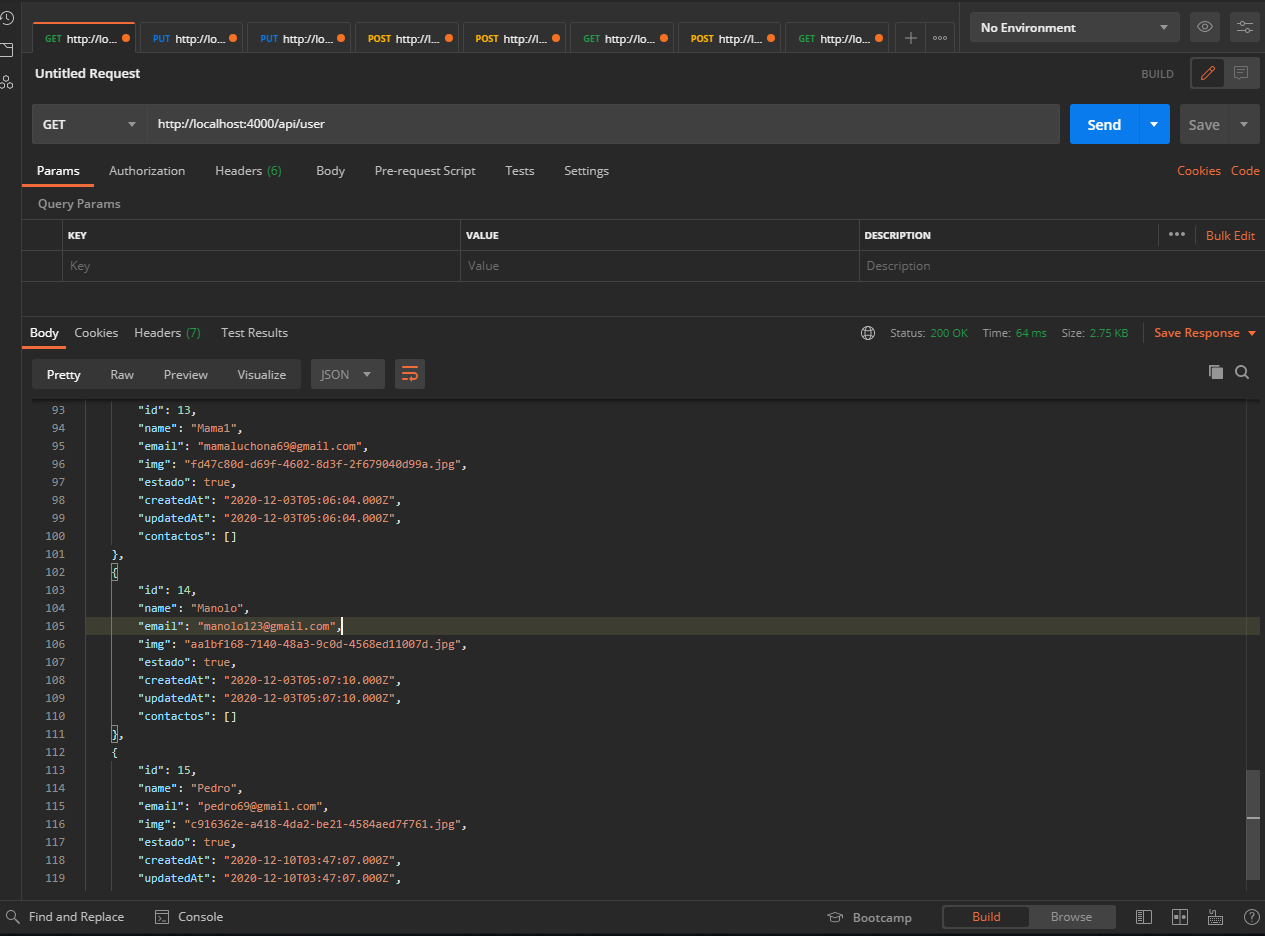
Task: Click the Console terminal icon
Action: (162, 917)
